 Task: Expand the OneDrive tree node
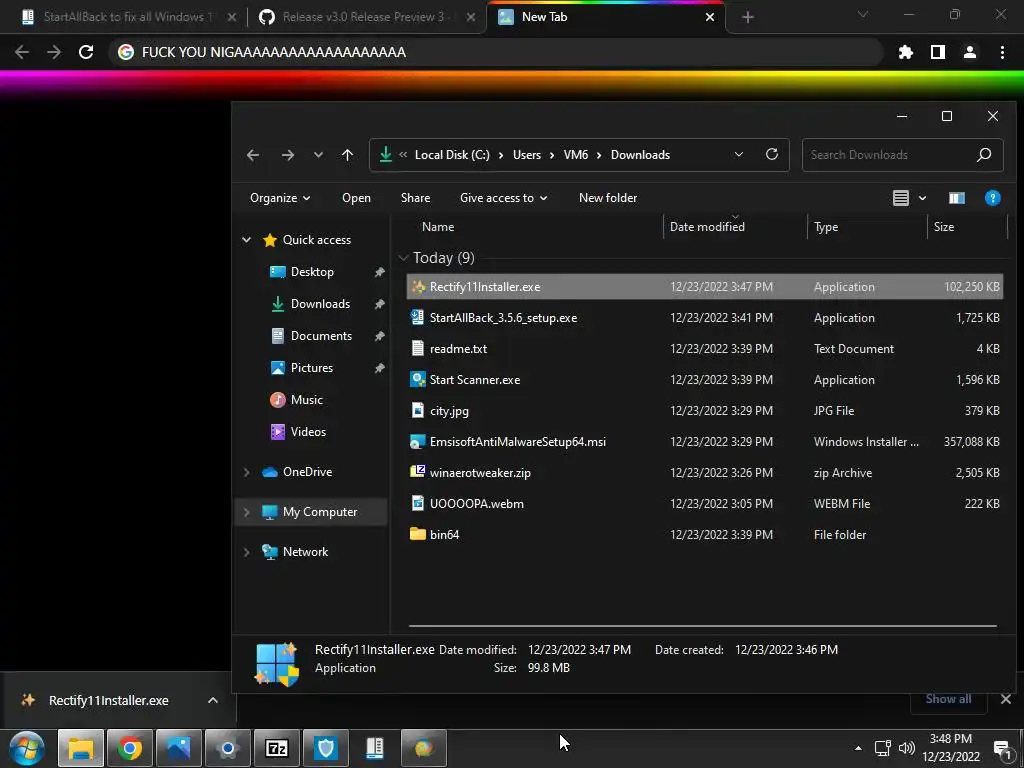(246, 472)
